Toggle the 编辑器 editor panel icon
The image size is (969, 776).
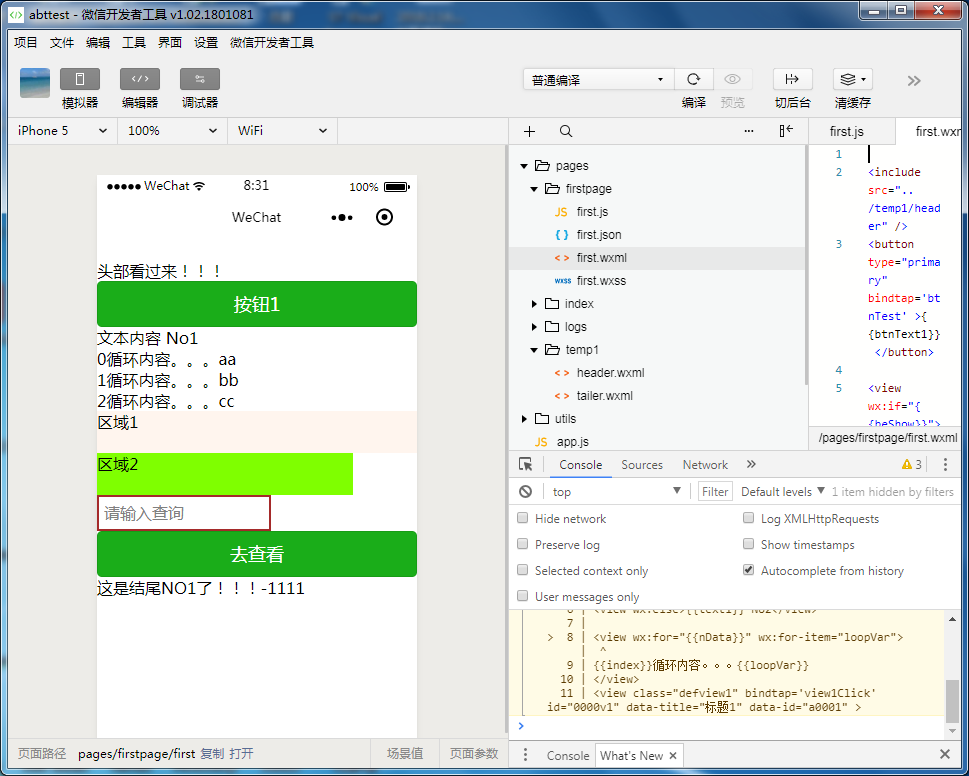140,80
